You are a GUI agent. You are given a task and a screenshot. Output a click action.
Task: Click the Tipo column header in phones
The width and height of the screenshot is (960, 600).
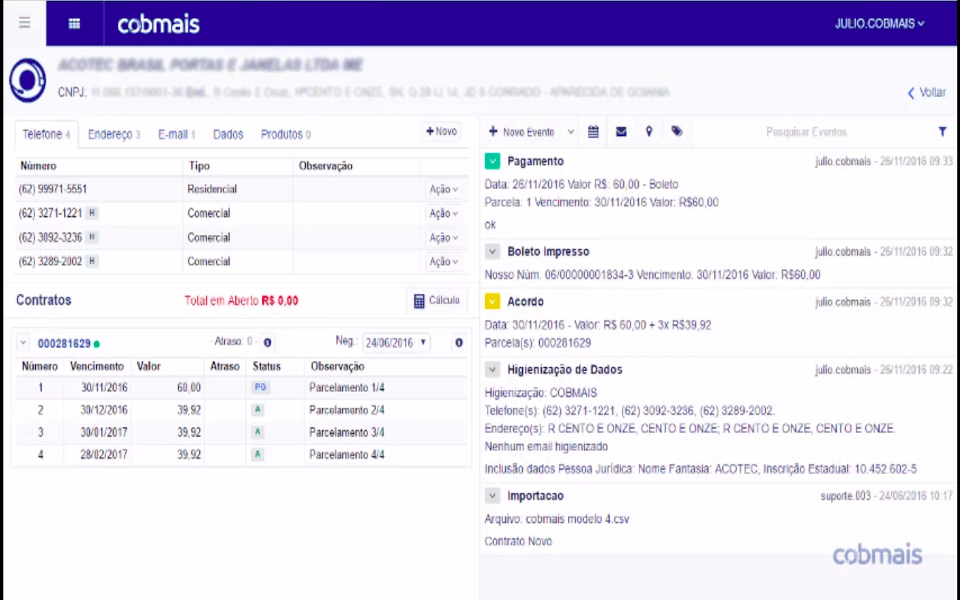(x=199, y=166)
